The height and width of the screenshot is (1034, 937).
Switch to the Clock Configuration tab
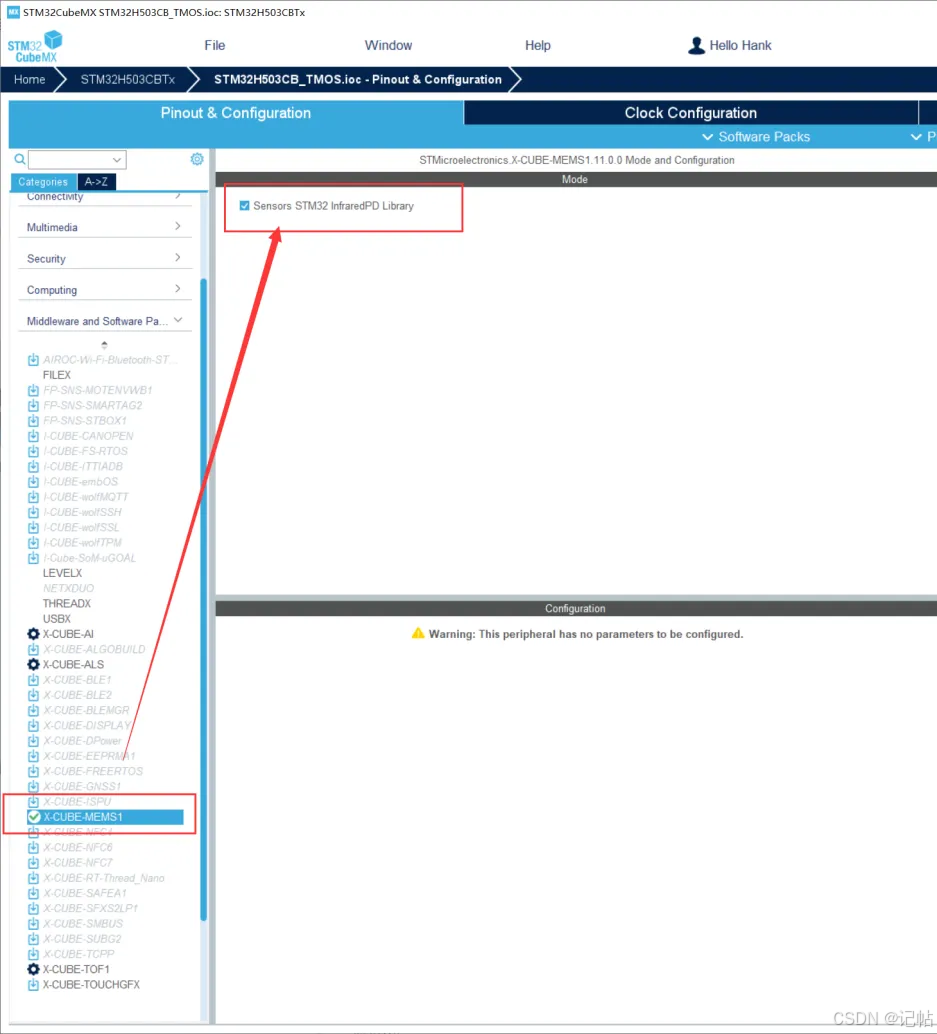690,113
